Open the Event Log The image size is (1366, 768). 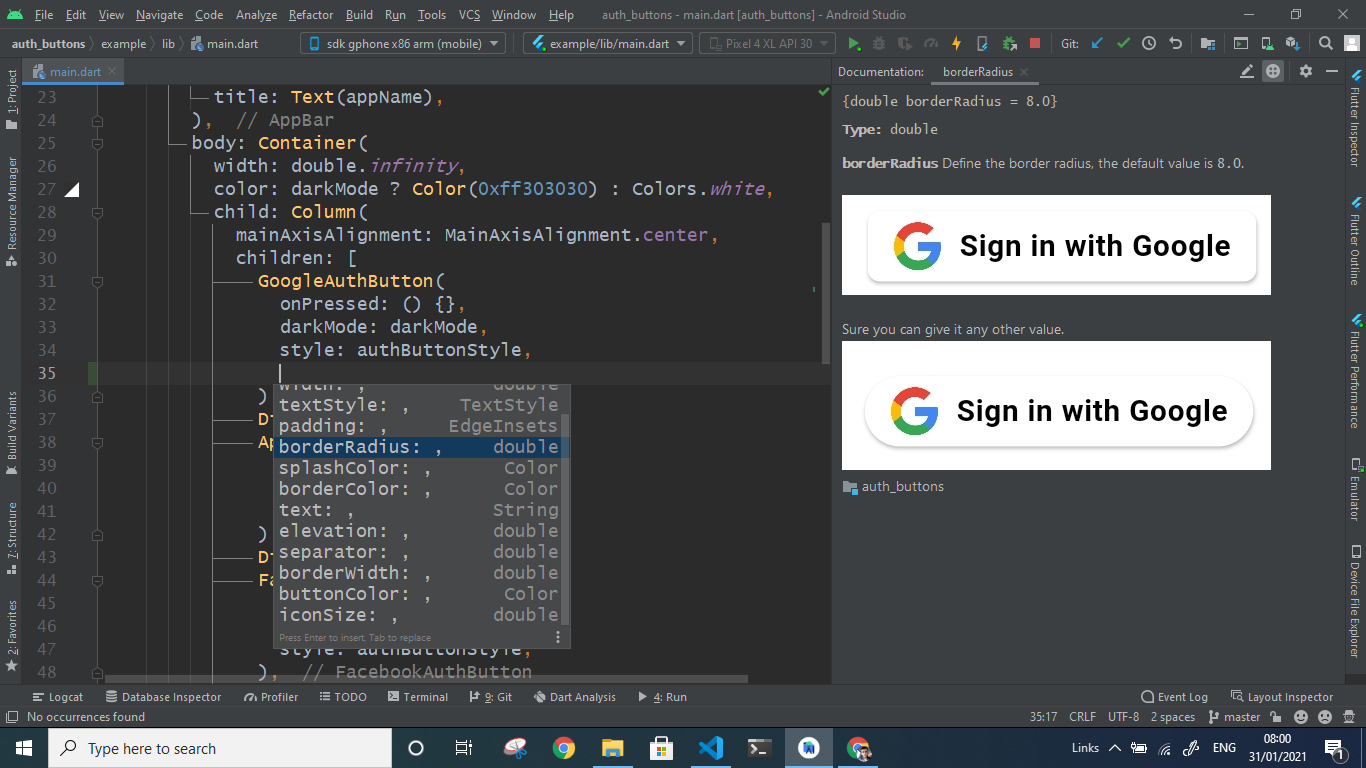tap(1174, 697)
